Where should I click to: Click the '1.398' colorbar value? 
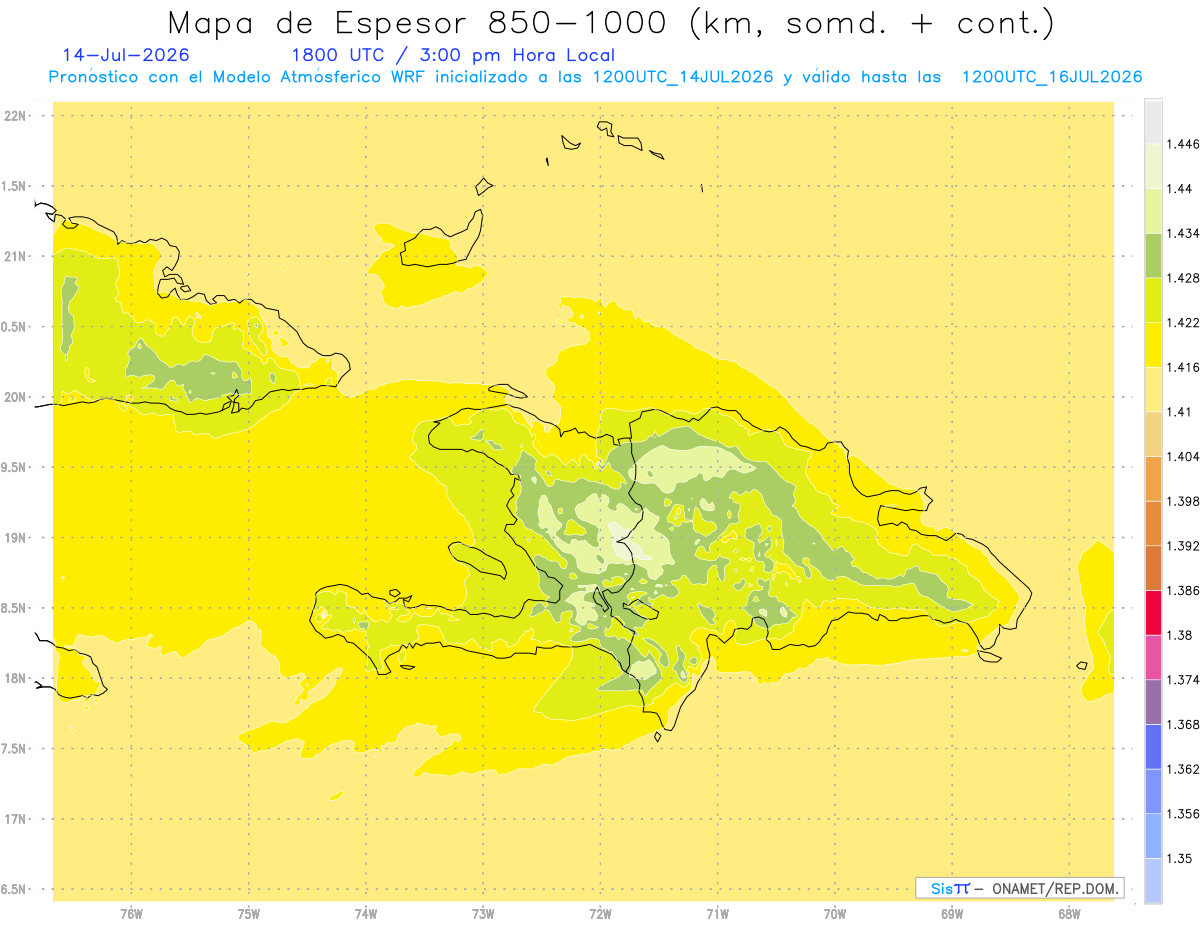[1182, 501]
